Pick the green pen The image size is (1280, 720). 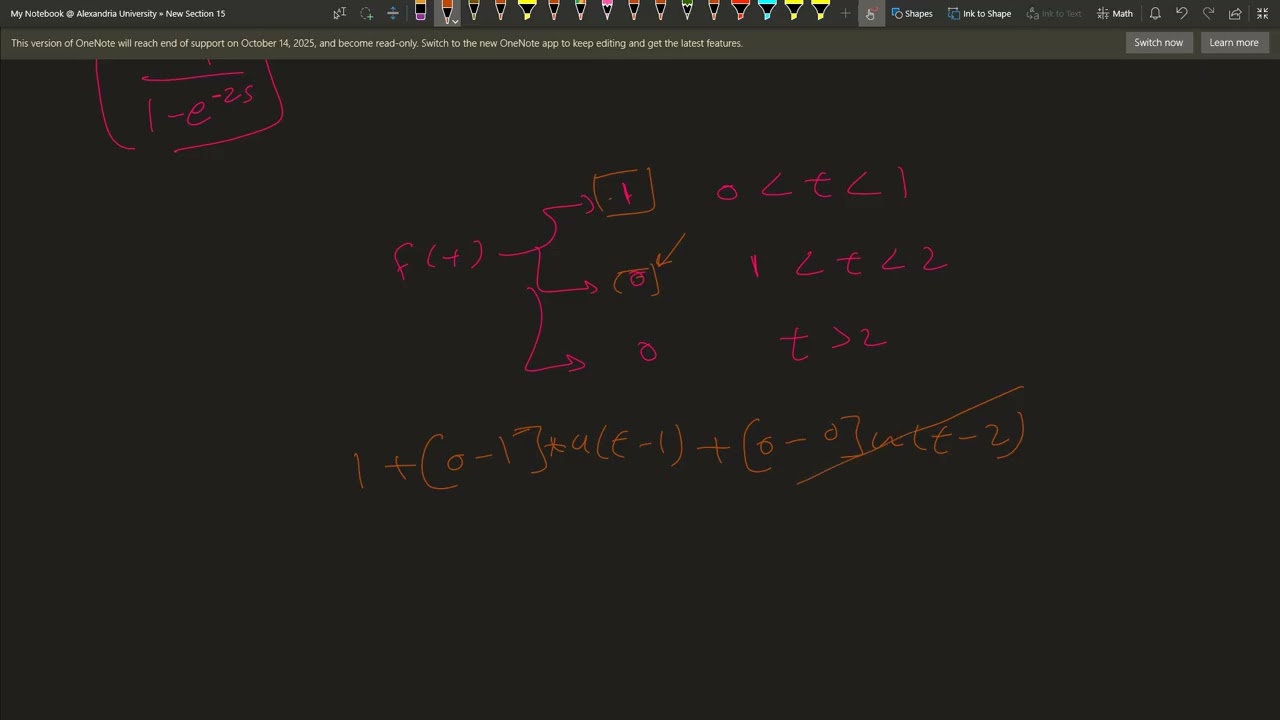point(687,12)
